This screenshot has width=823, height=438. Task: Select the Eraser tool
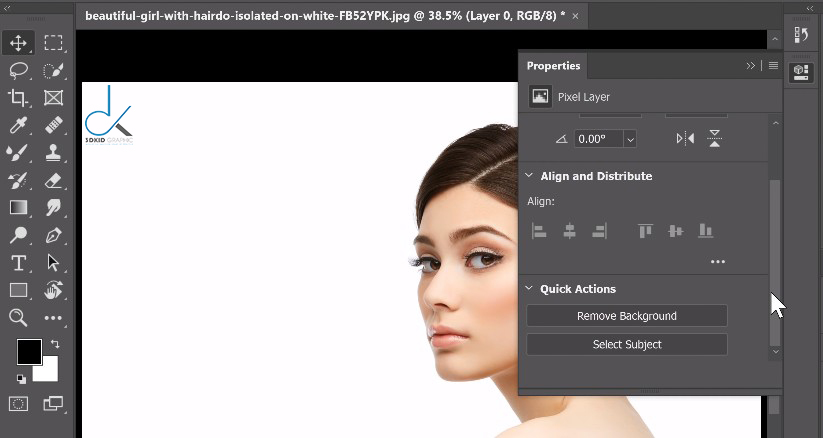coord(53,180)
